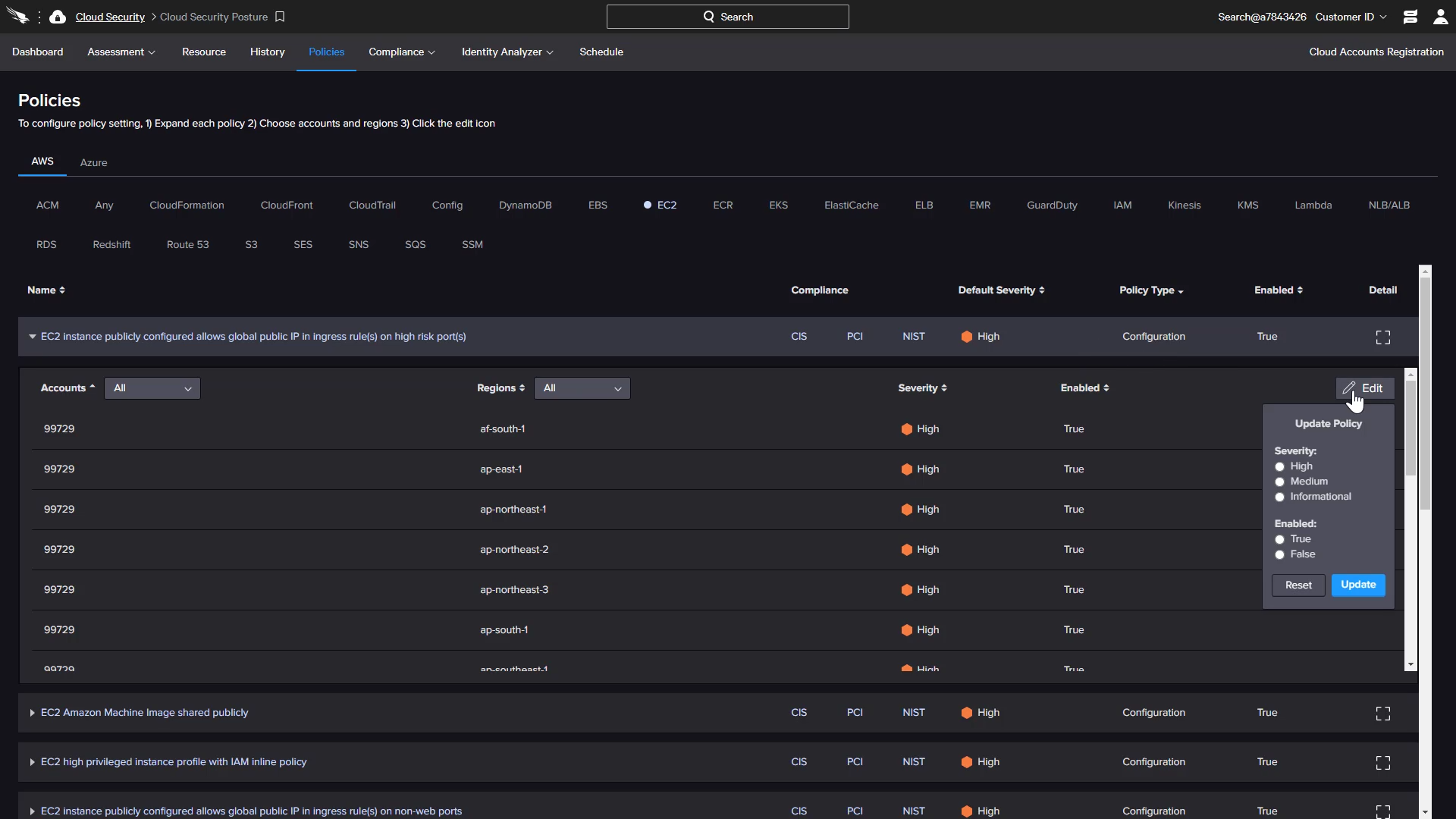Click the notifications/bell icon in top right
The height and width of the screenshot is (819, 1456).
coord(1410,16)
